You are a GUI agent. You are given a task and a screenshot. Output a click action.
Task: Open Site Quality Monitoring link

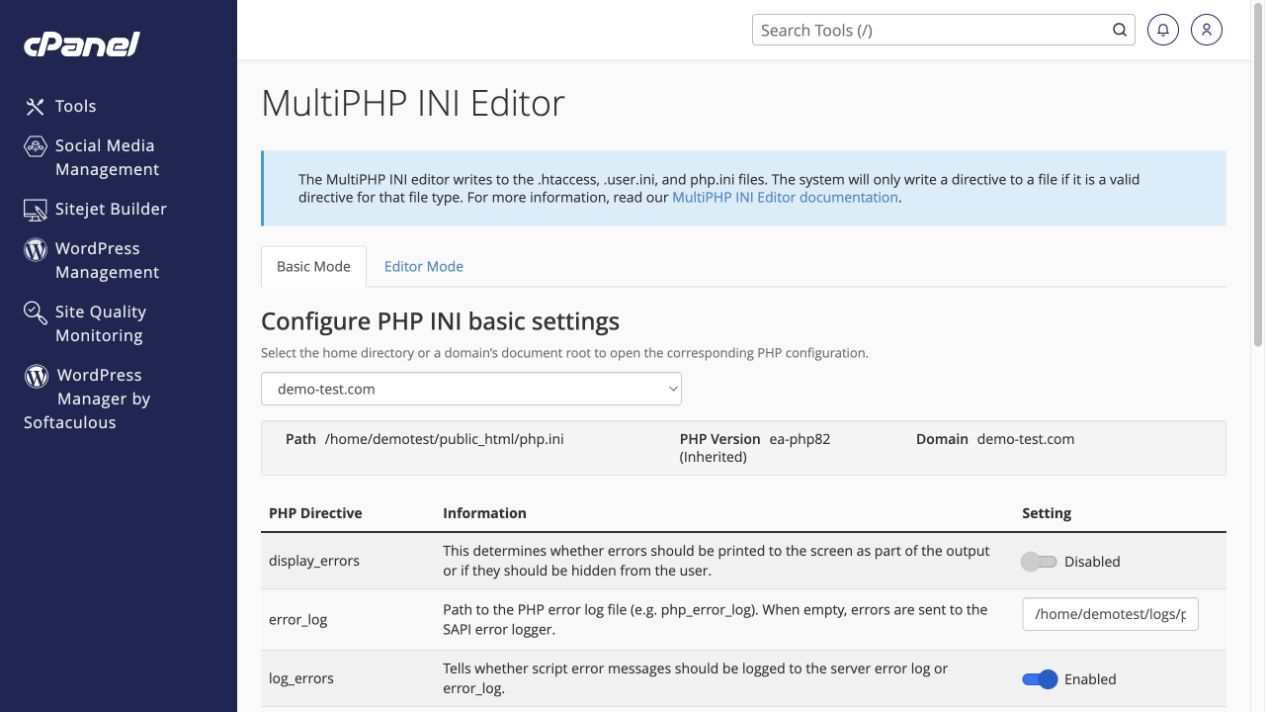(100, 324)
